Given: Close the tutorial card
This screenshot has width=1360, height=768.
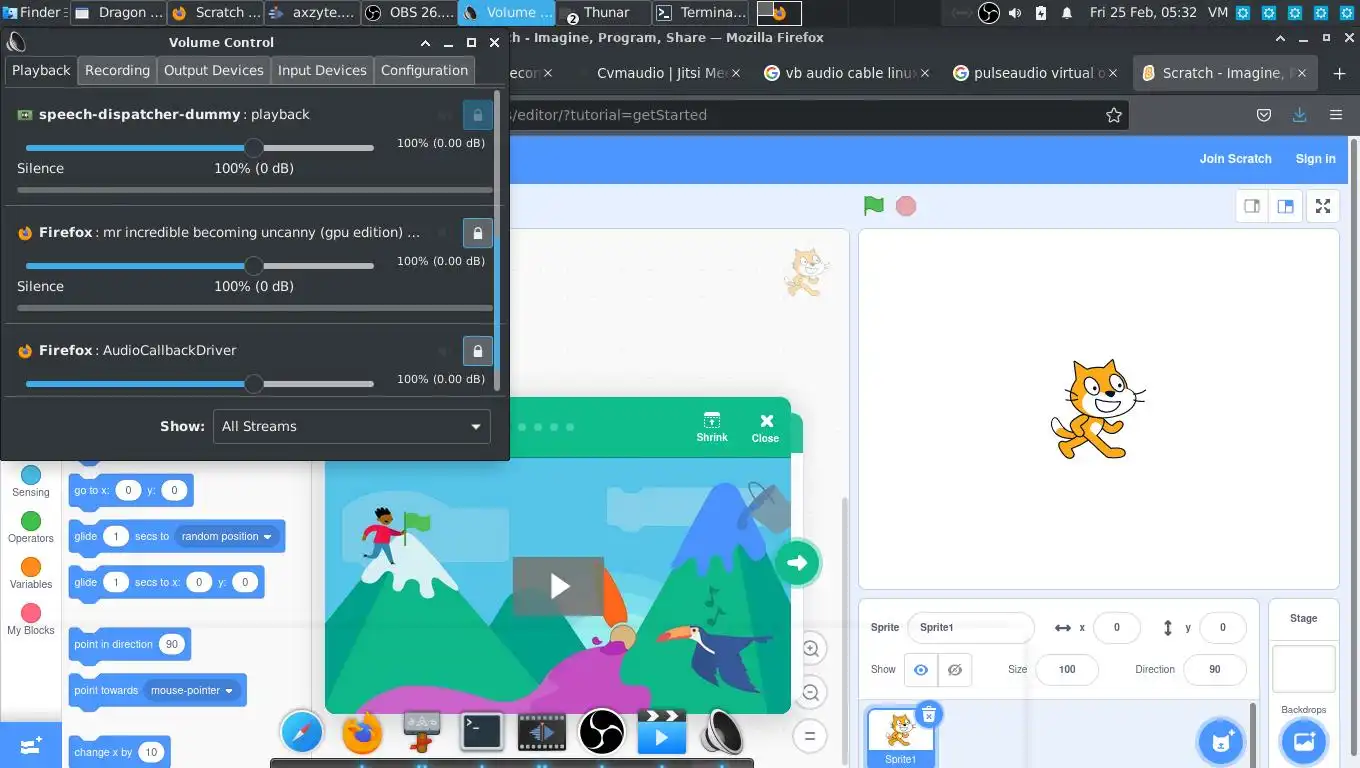Looking at the screenshot, I should coord(766,428).
